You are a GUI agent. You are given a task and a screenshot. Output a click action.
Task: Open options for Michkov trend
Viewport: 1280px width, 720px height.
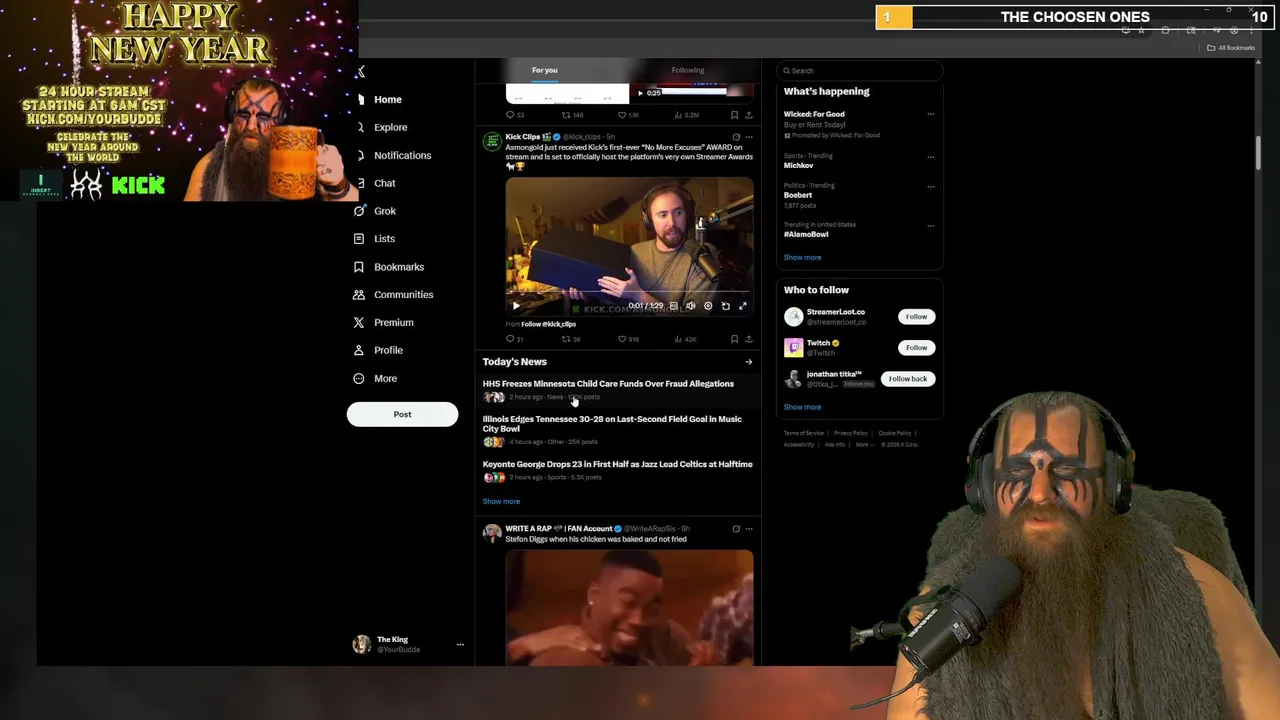click(x=930, y=156)
